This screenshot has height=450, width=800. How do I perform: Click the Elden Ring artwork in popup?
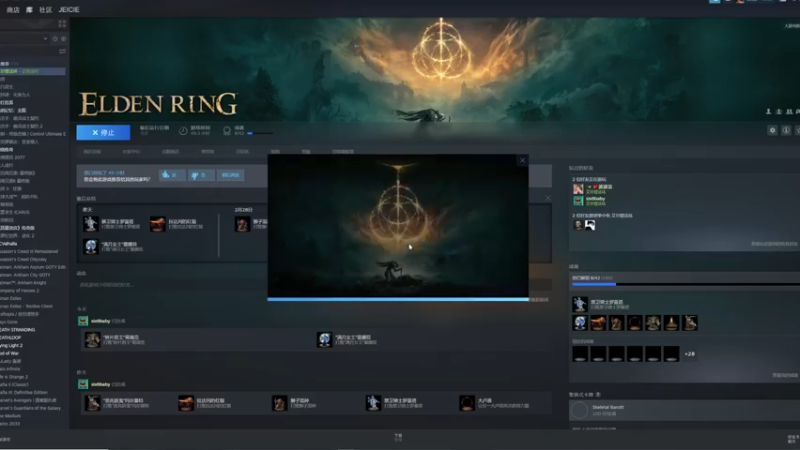point(398,226)
